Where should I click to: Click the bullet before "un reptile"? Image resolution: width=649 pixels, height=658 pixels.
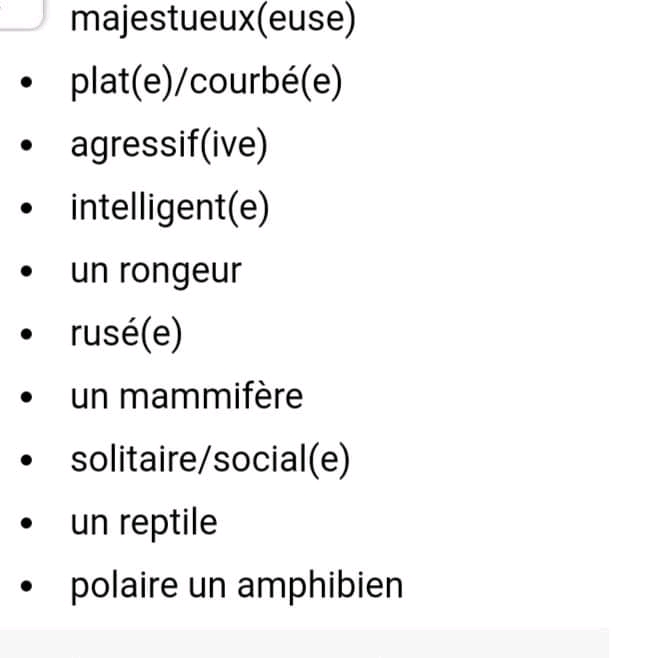tap(30, 524)
